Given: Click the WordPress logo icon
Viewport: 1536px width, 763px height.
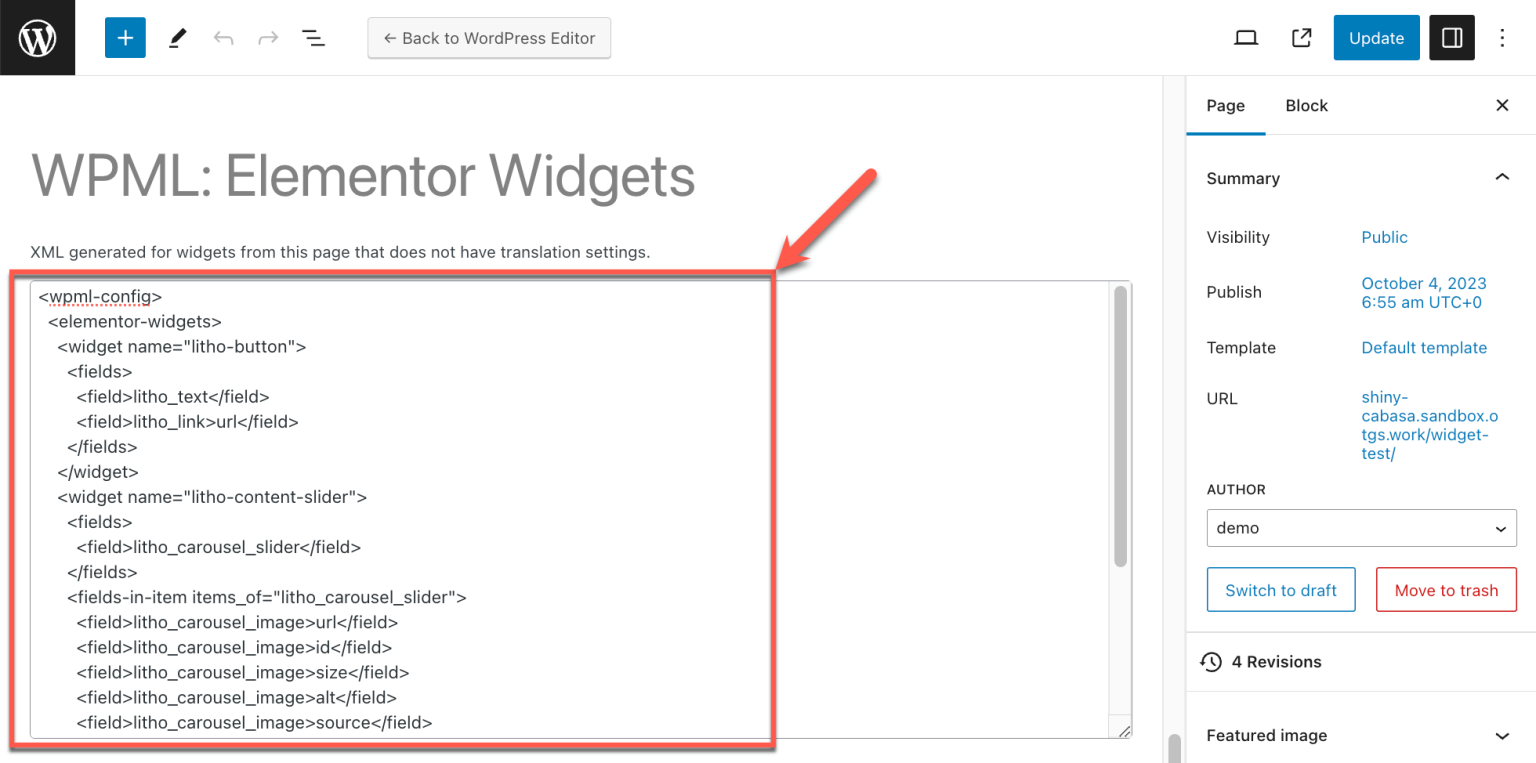Looking at the screenshot, I should tap(37, 37).
